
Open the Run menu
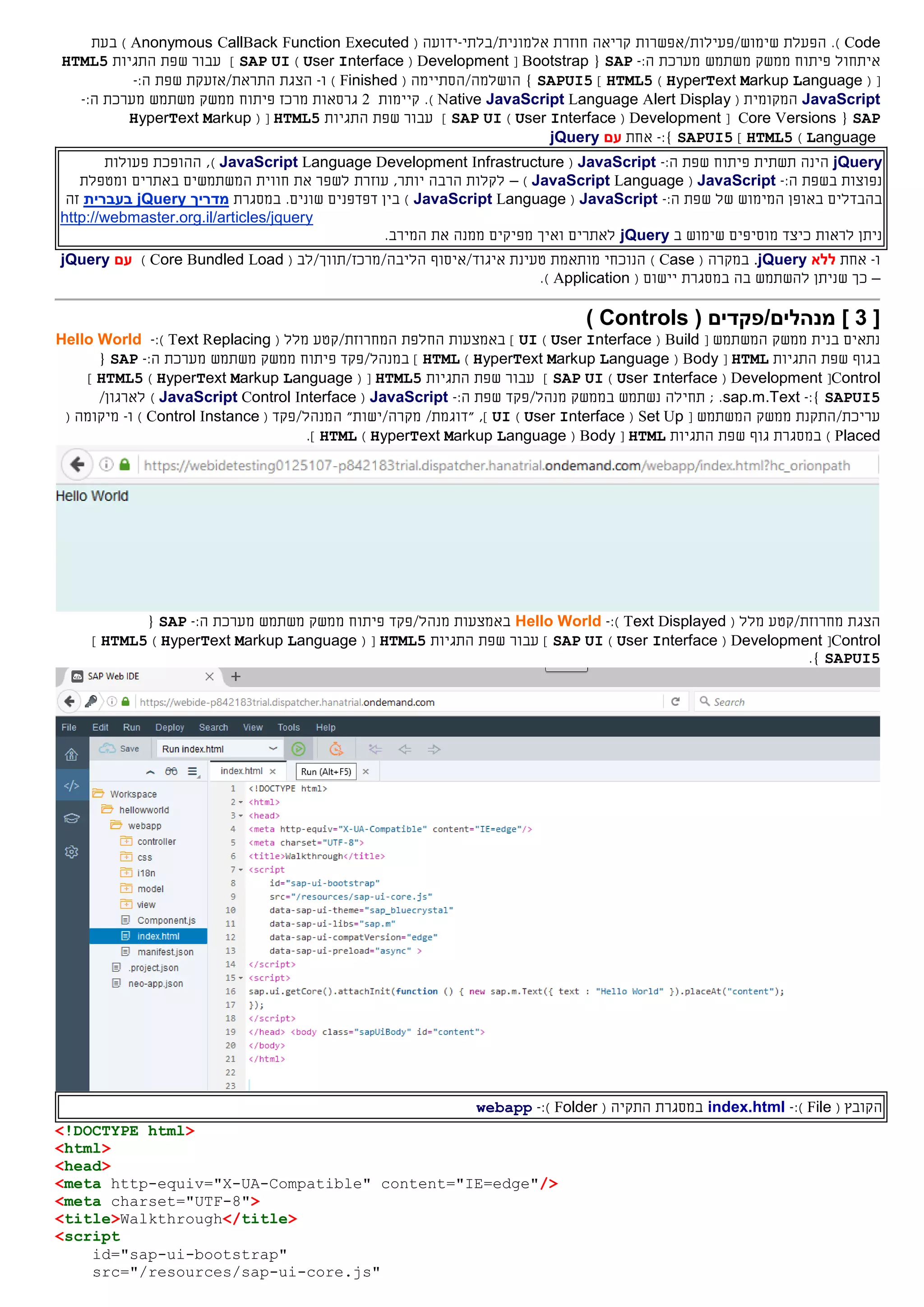(131, 728)
